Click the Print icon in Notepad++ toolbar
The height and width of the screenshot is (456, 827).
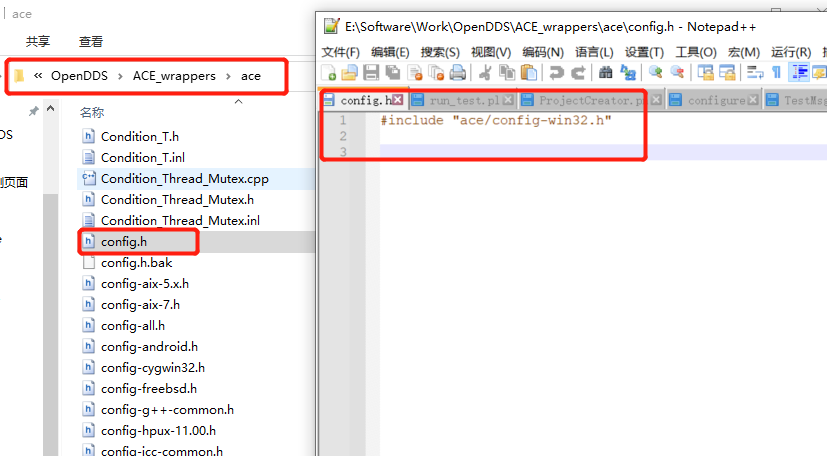pos(458,73)
